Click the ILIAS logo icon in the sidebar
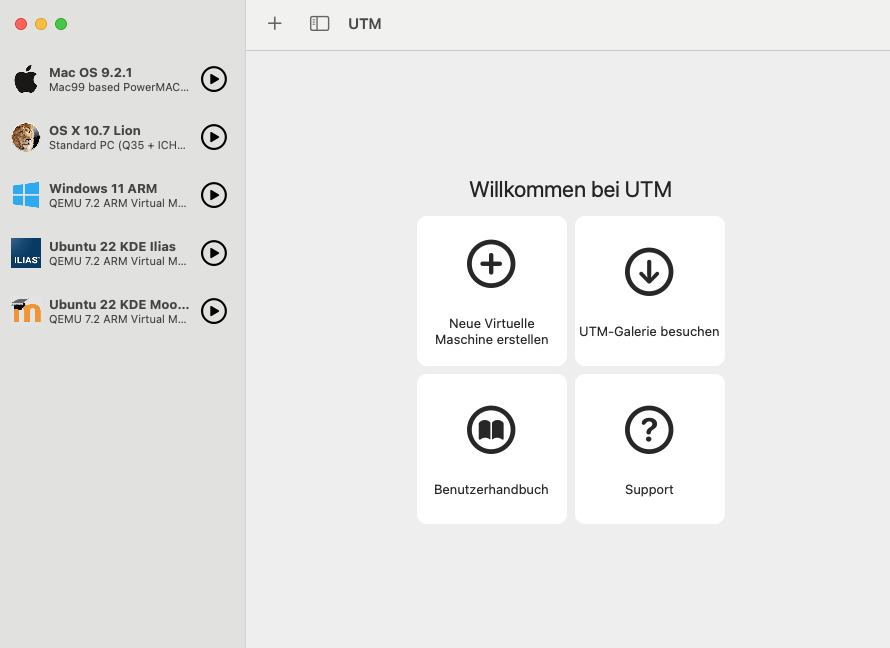Image resolution: width=890 pixels, height=648 pixels. 26,253
